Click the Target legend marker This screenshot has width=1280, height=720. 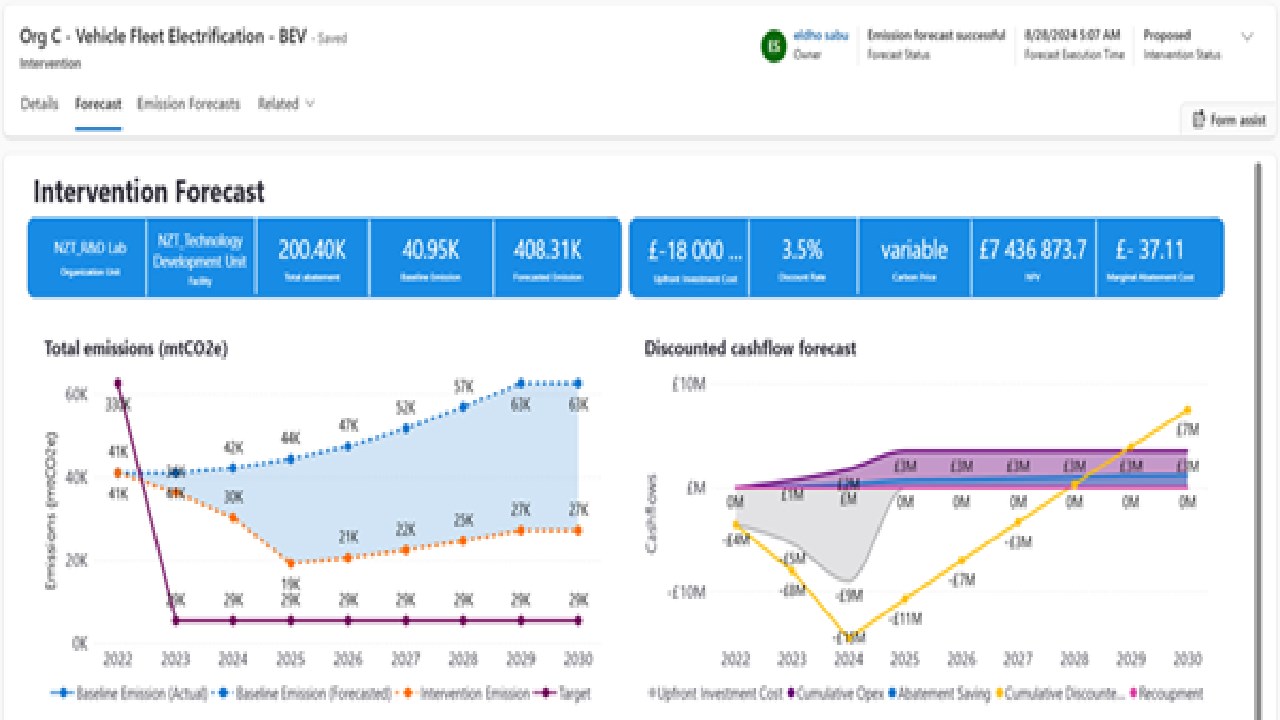(x=546, y=693)
